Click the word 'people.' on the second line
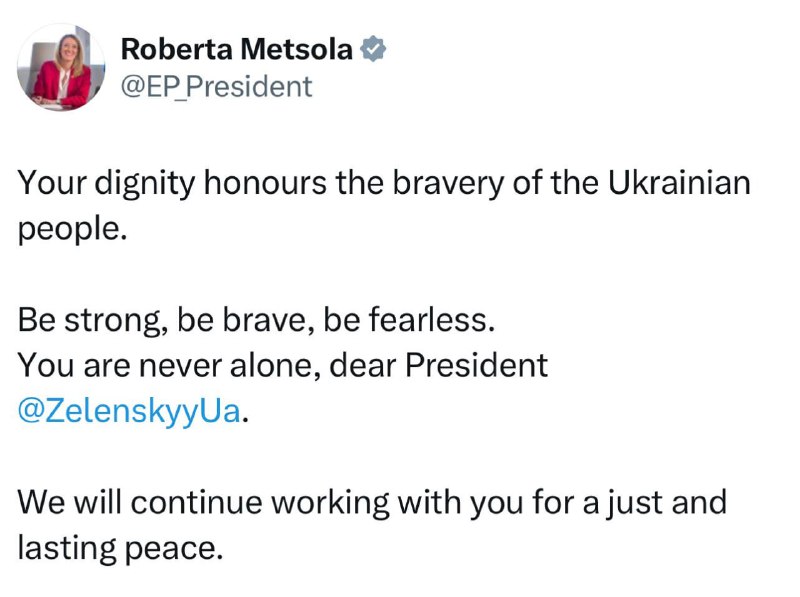This screenshot has height=597, width=800. point(72,230)
